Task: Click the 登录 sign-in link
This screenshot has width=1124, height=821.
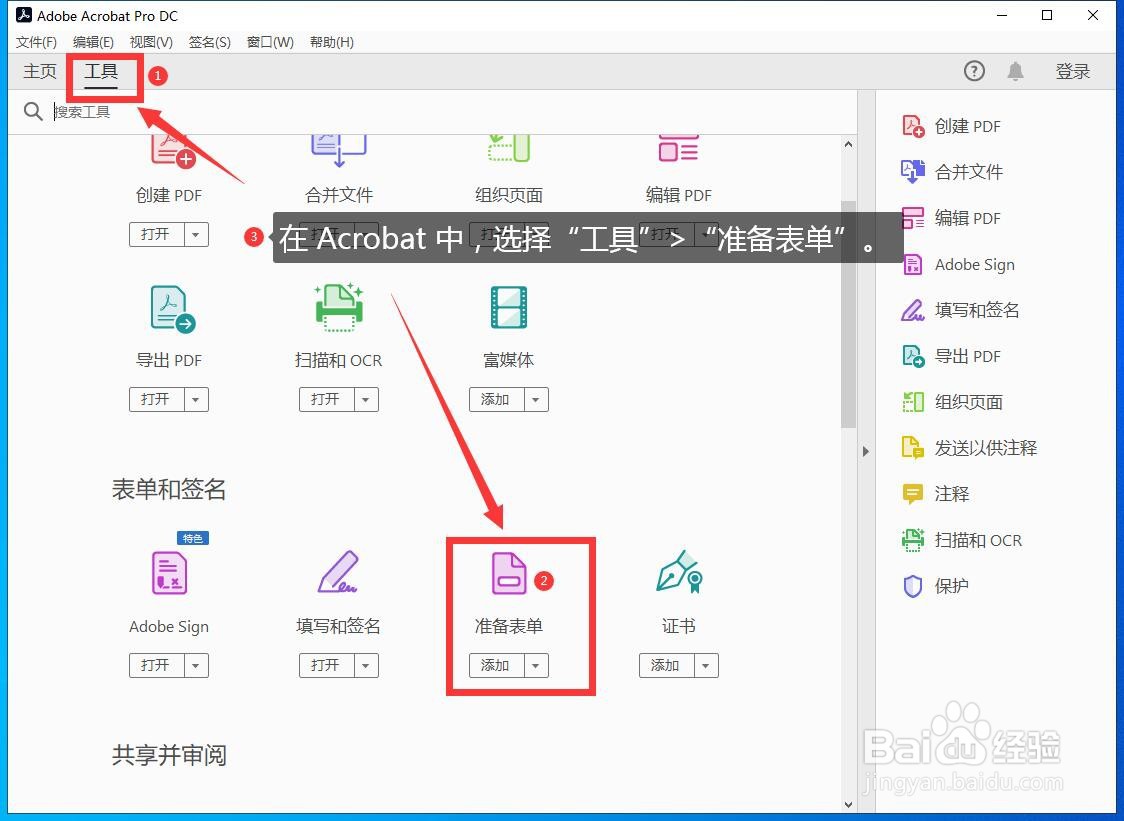Action: [x=1072, y=71]
